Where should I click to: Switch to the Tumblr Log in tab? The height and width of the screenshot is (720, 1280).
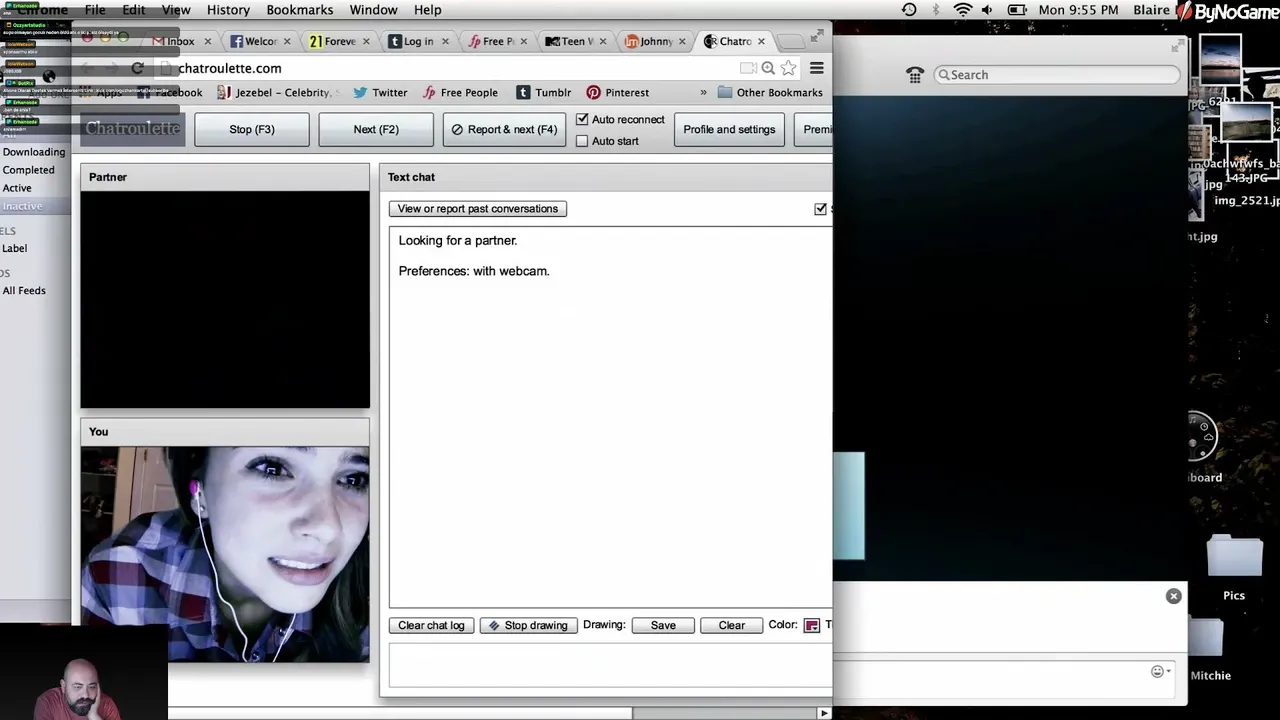(416, 41)
